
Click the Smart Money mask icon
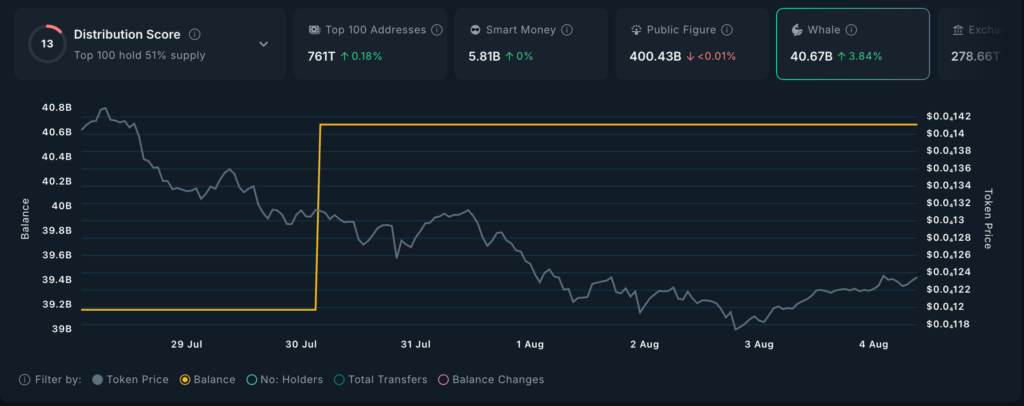pyautogui.click(x=475, y=30)
